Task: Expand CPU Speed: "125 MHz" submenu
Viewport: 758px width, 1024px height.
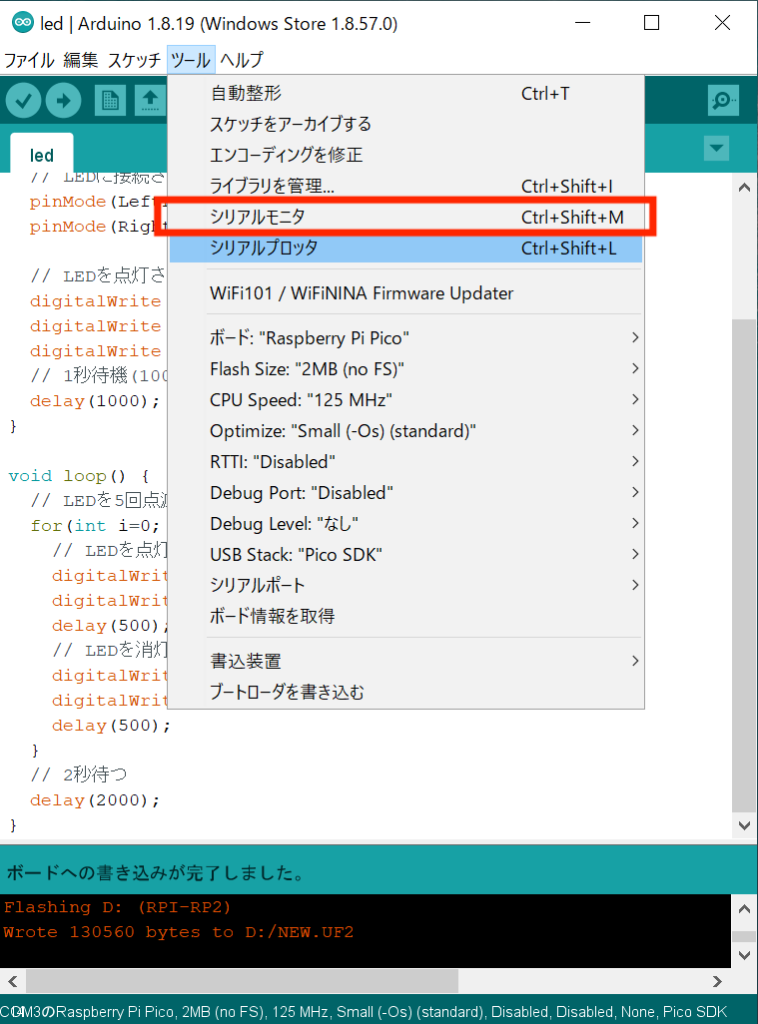Action: [x=405, y=400]
